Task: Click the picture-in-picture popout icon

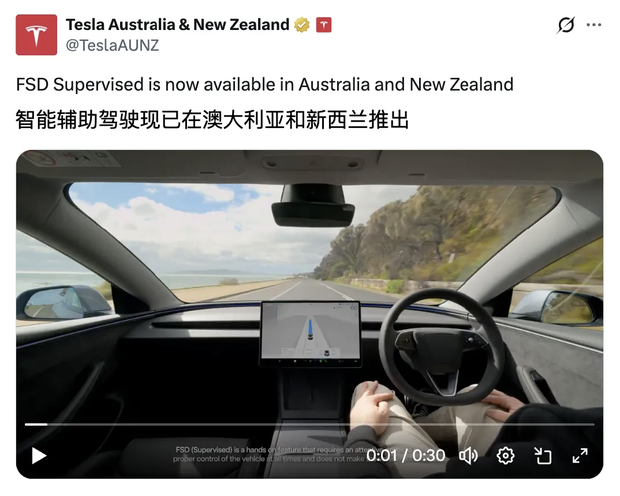Action: coord(542,456)
